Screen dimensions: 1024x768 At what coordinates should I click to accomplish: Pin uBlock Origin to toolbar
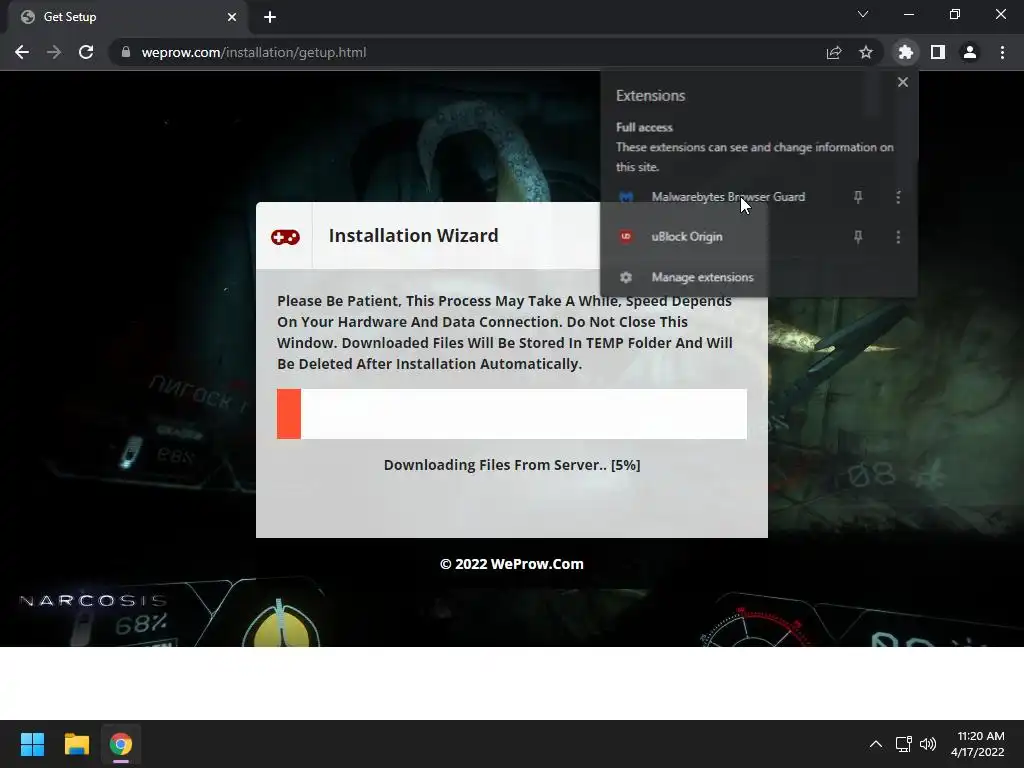pyautogui.click(x=858, y=237)
